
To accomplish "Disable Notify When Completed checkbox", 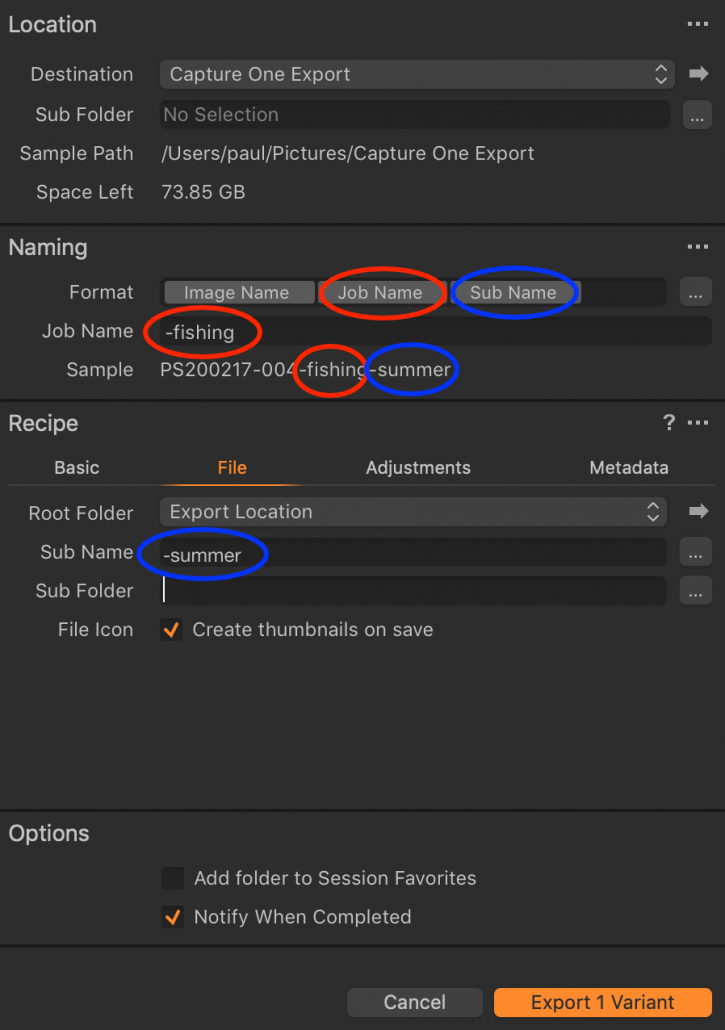I will (x=173, y=917).
